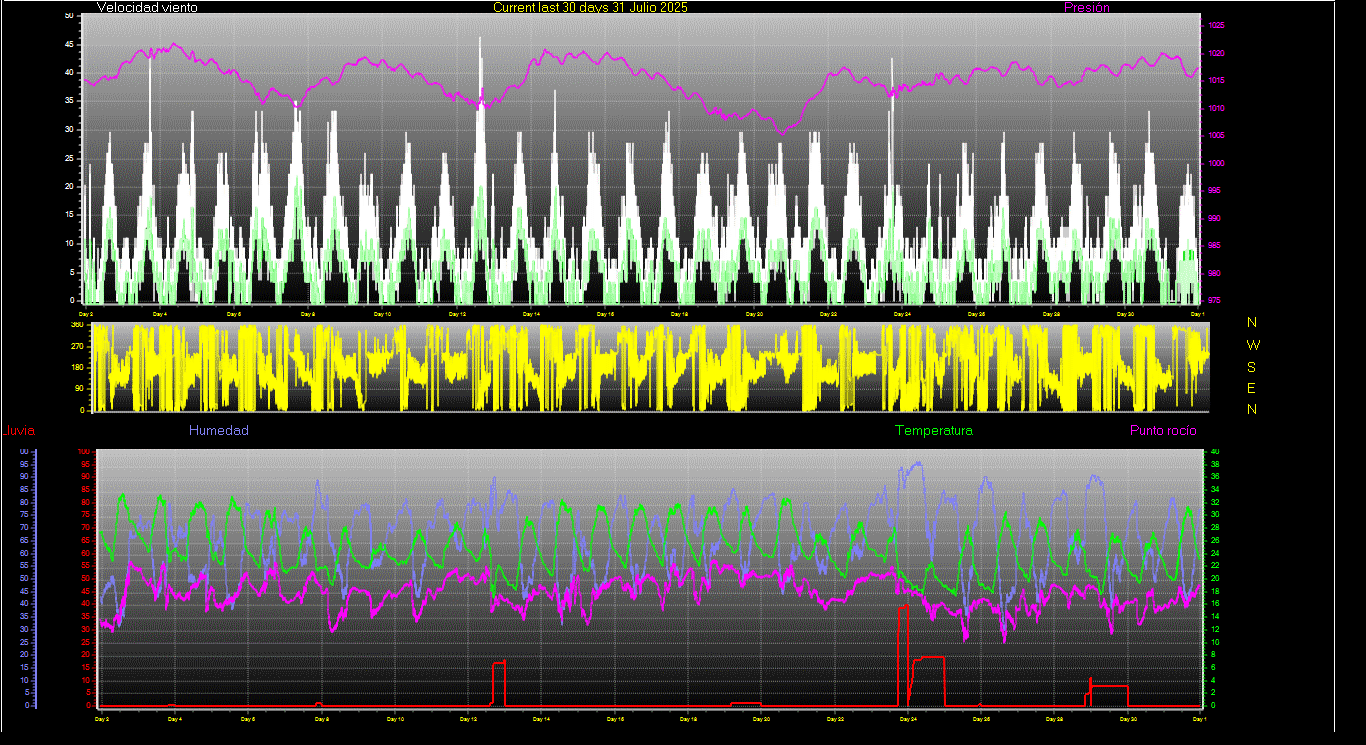Click "Day 2" under the wind speed chart
The image size is (1366, 745).
coord(85,314)
